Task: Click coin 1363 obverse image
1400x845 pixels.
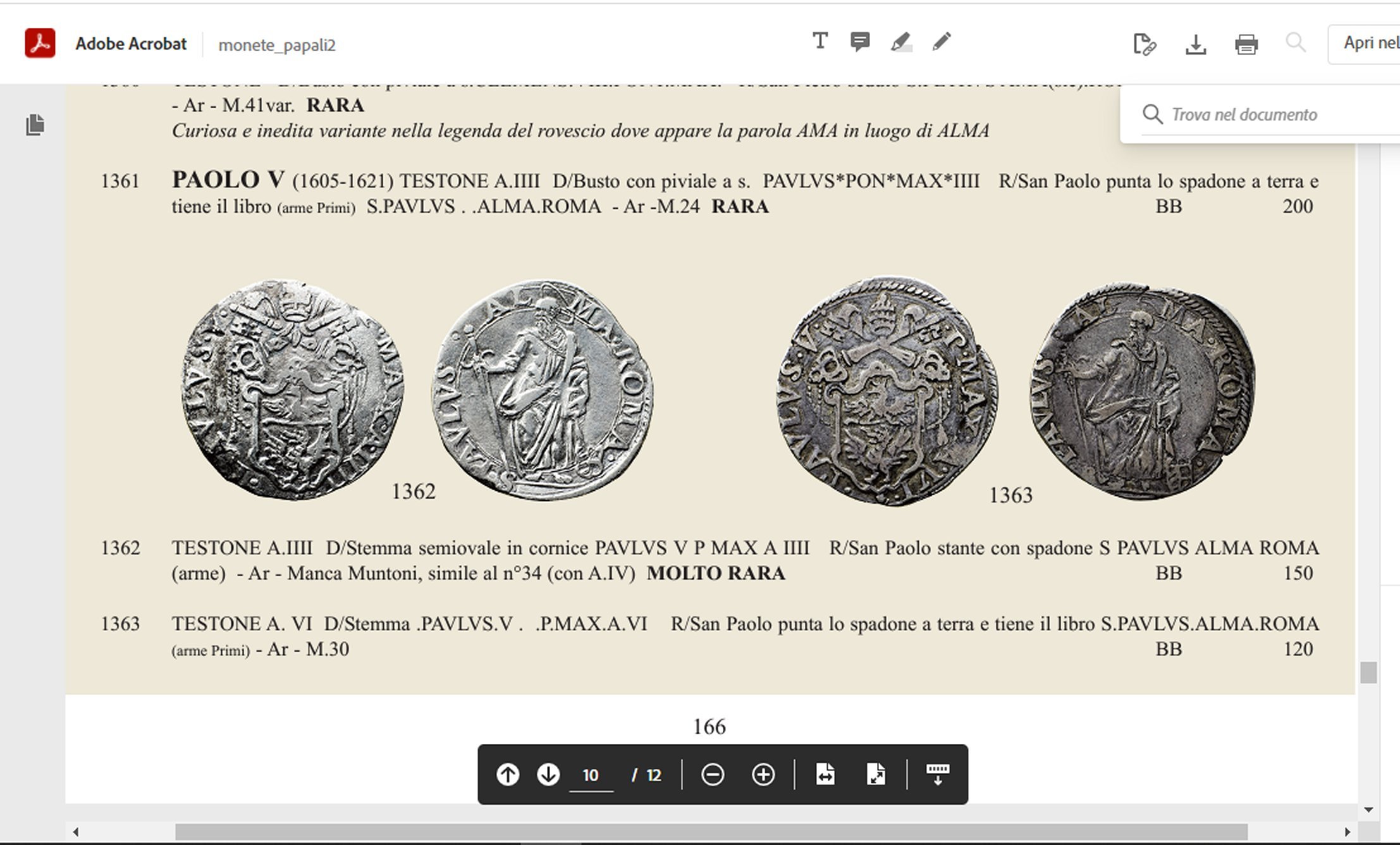Action: click(x=887, y=390)
